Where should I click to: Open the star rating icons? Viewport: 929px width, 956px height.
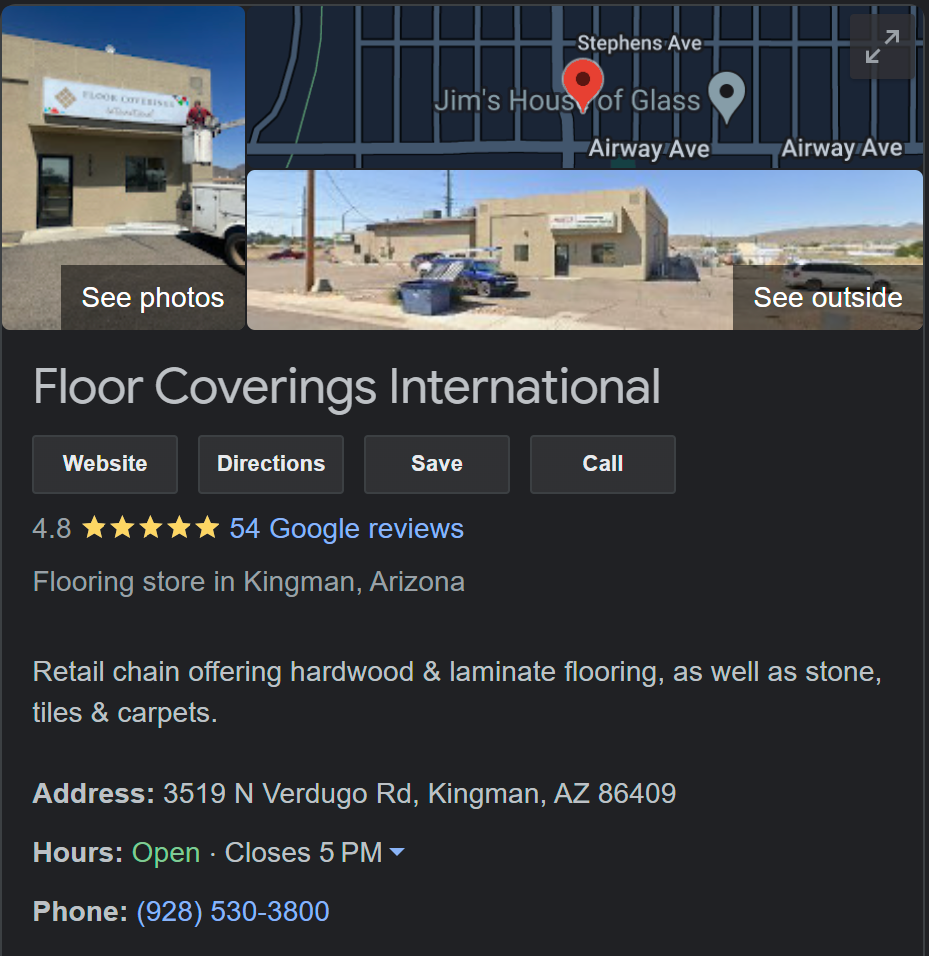click(x=151, y=528)
